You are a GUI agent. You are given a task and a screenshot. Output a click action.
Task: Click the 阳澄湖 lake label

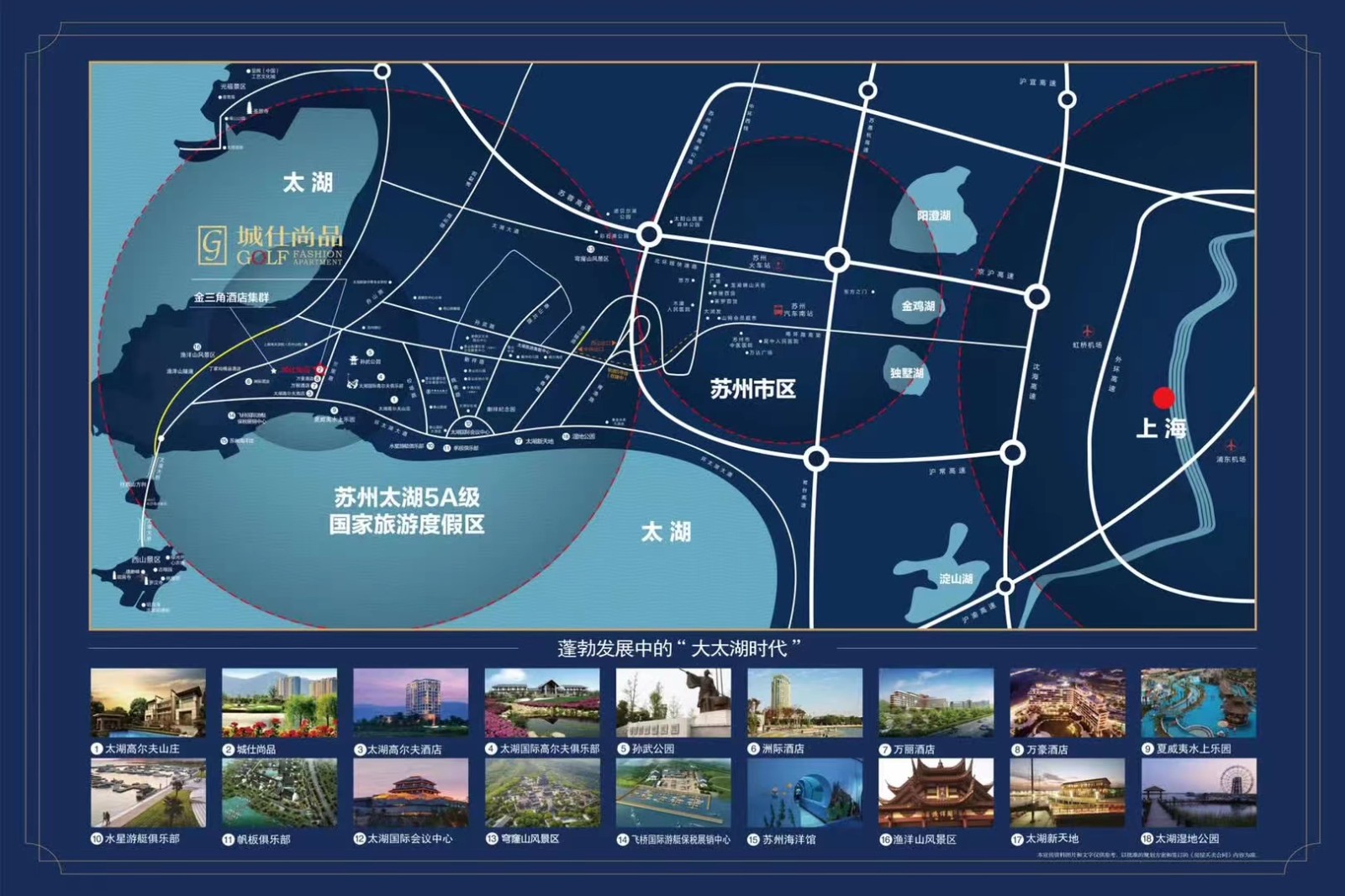(934, 216)
